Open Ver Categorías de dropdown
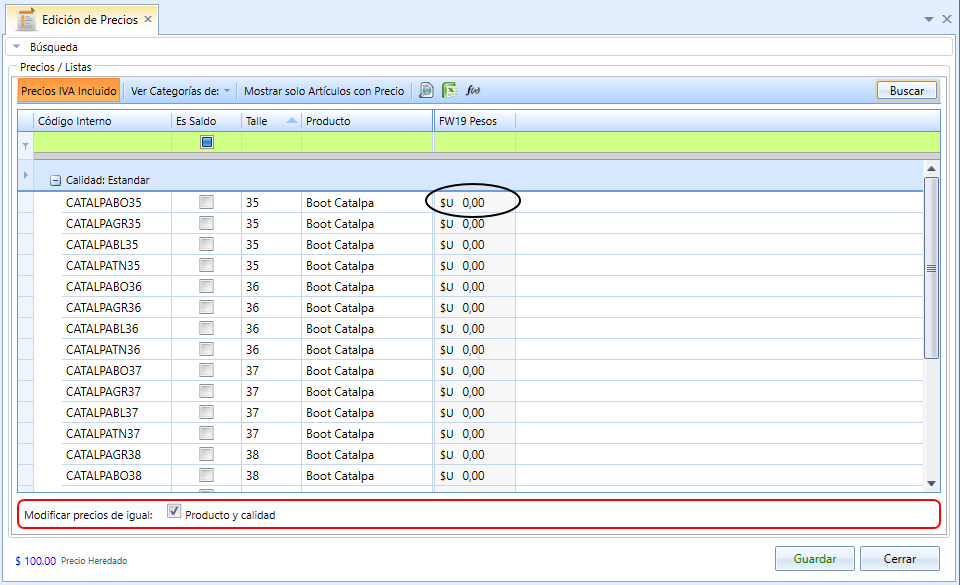 coord(180,91)
